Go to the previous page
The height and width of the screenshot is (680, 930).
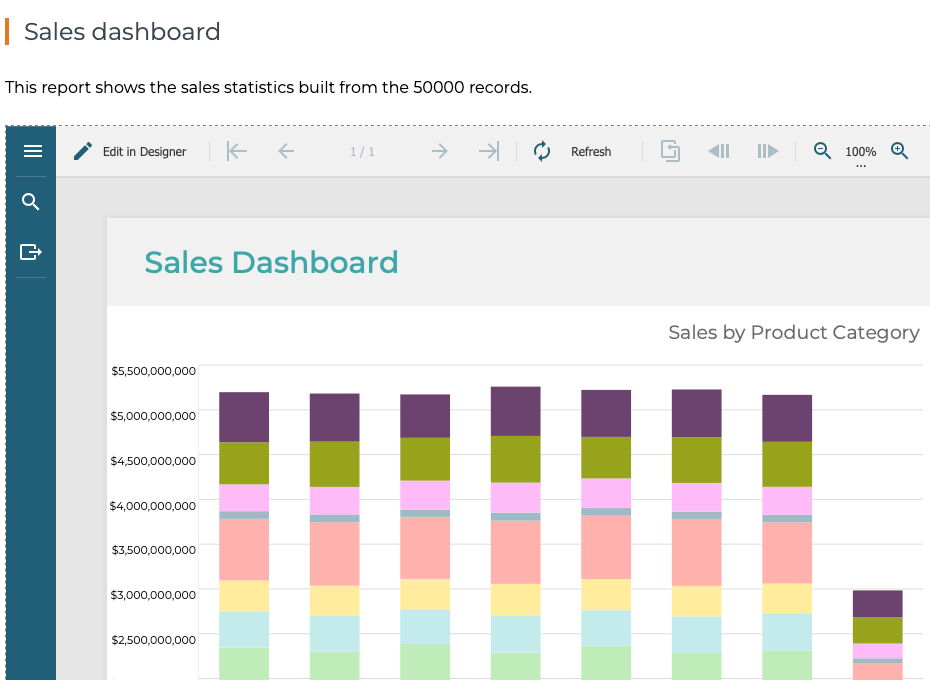286,151
